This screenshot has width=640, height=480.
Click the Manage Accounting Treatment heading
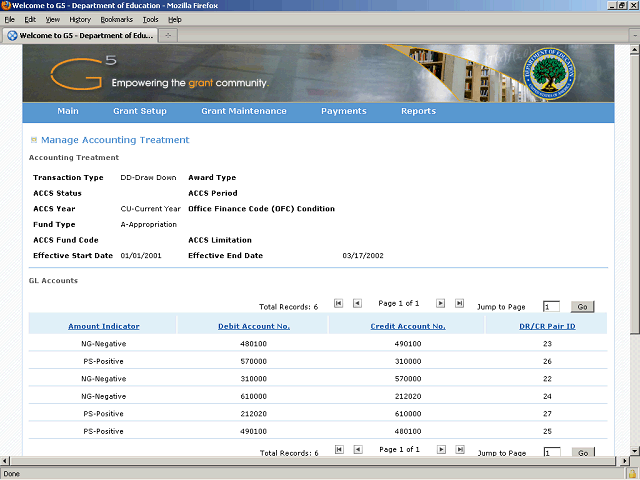115,140
